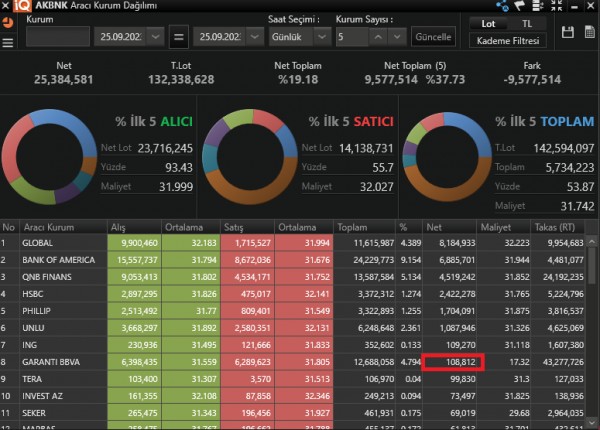Open the hamburger list menu icon

tap(8, 42)
